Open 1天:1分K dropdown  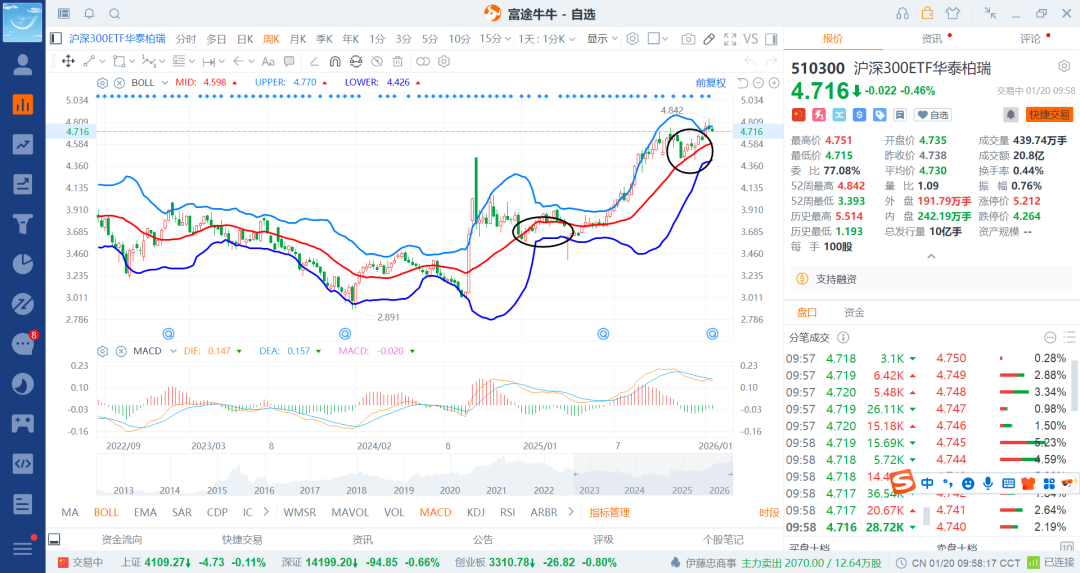pos(547,39)
